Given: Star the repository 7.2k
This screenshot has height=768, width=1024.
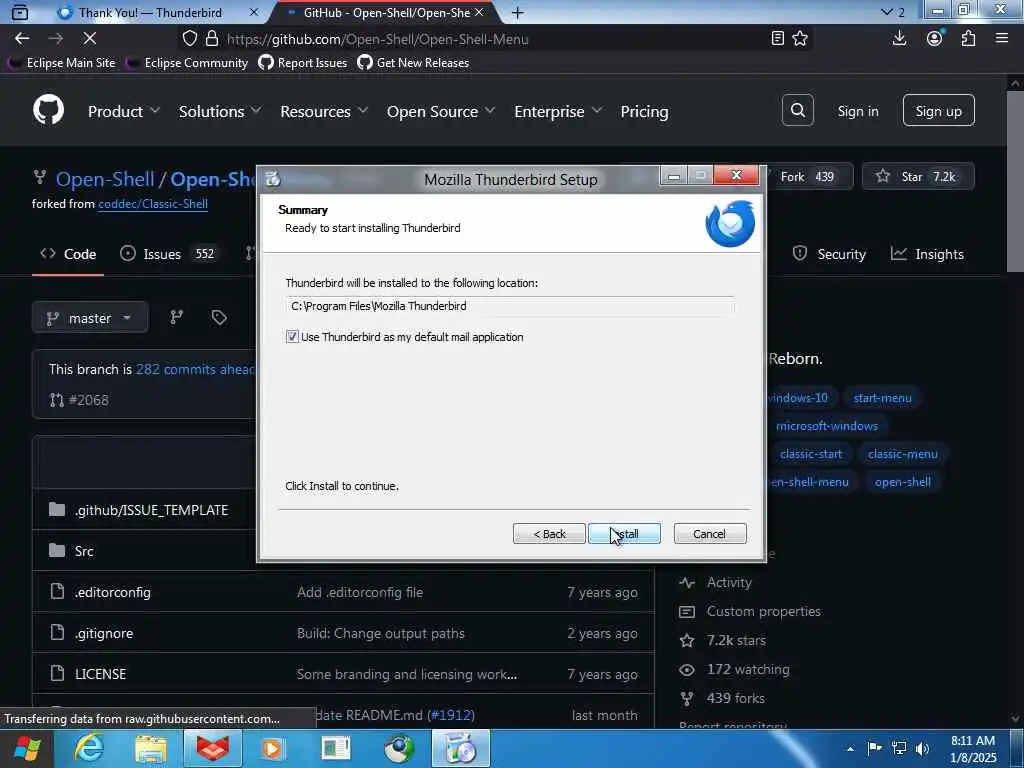Looking at the screenshot, I should (918, 176).
